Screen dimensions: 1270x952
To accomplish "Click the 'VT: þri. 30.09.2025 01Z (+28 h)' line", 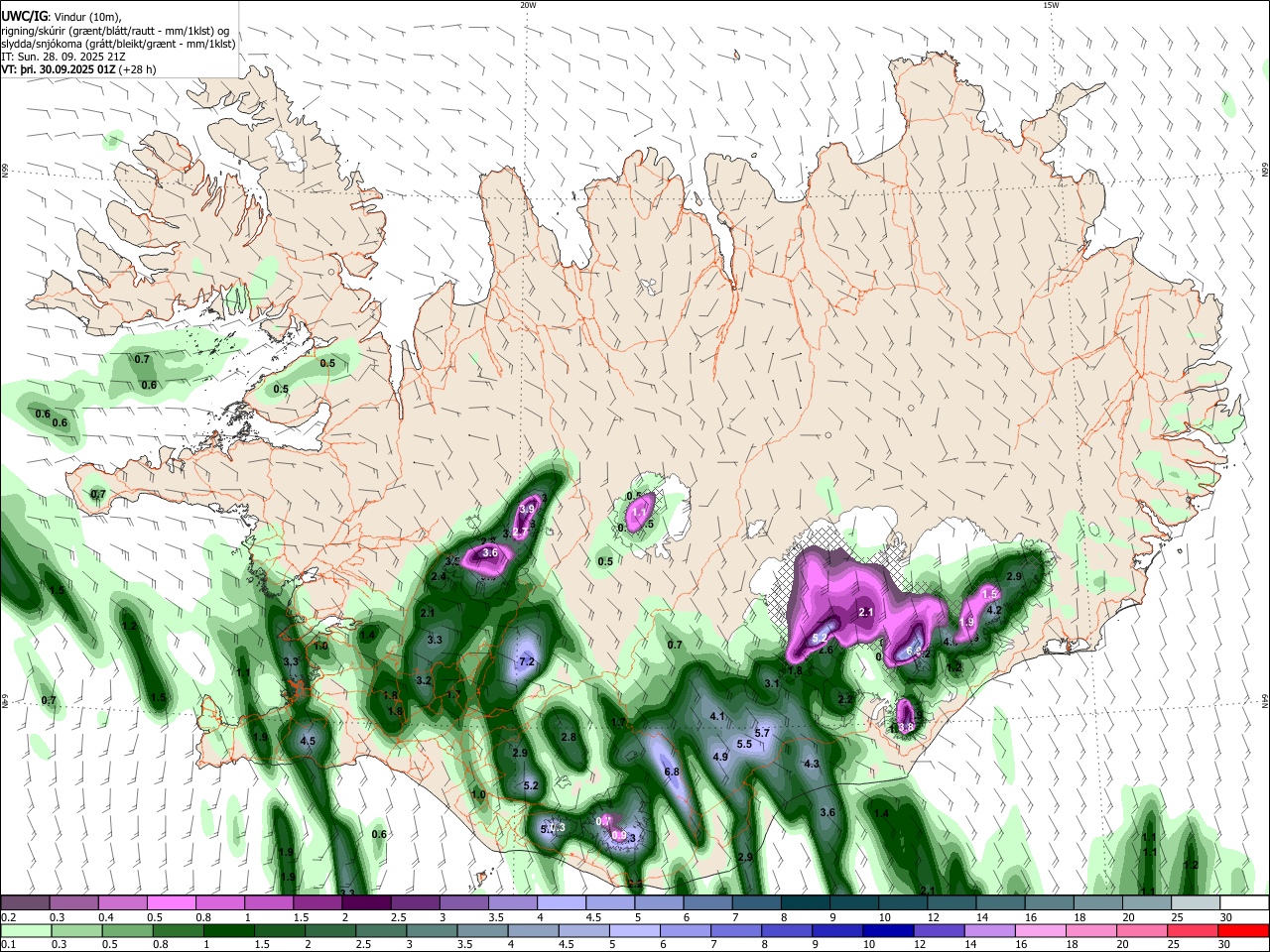I will coord(78,70).
